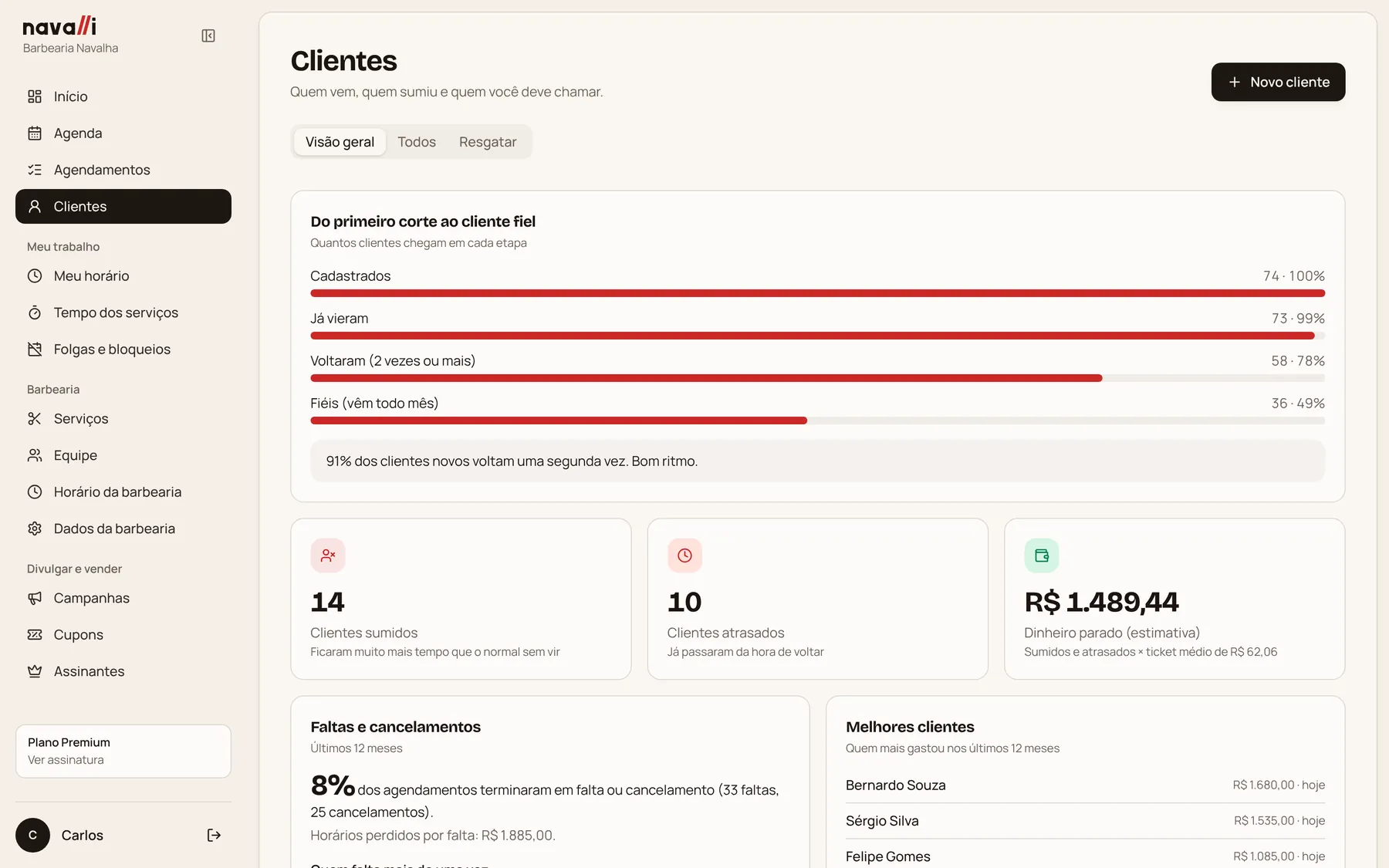Screen dimensions: 1389x868
Task: Click the Tempo dos serviços timer icon
Action: tap(35, 312)
